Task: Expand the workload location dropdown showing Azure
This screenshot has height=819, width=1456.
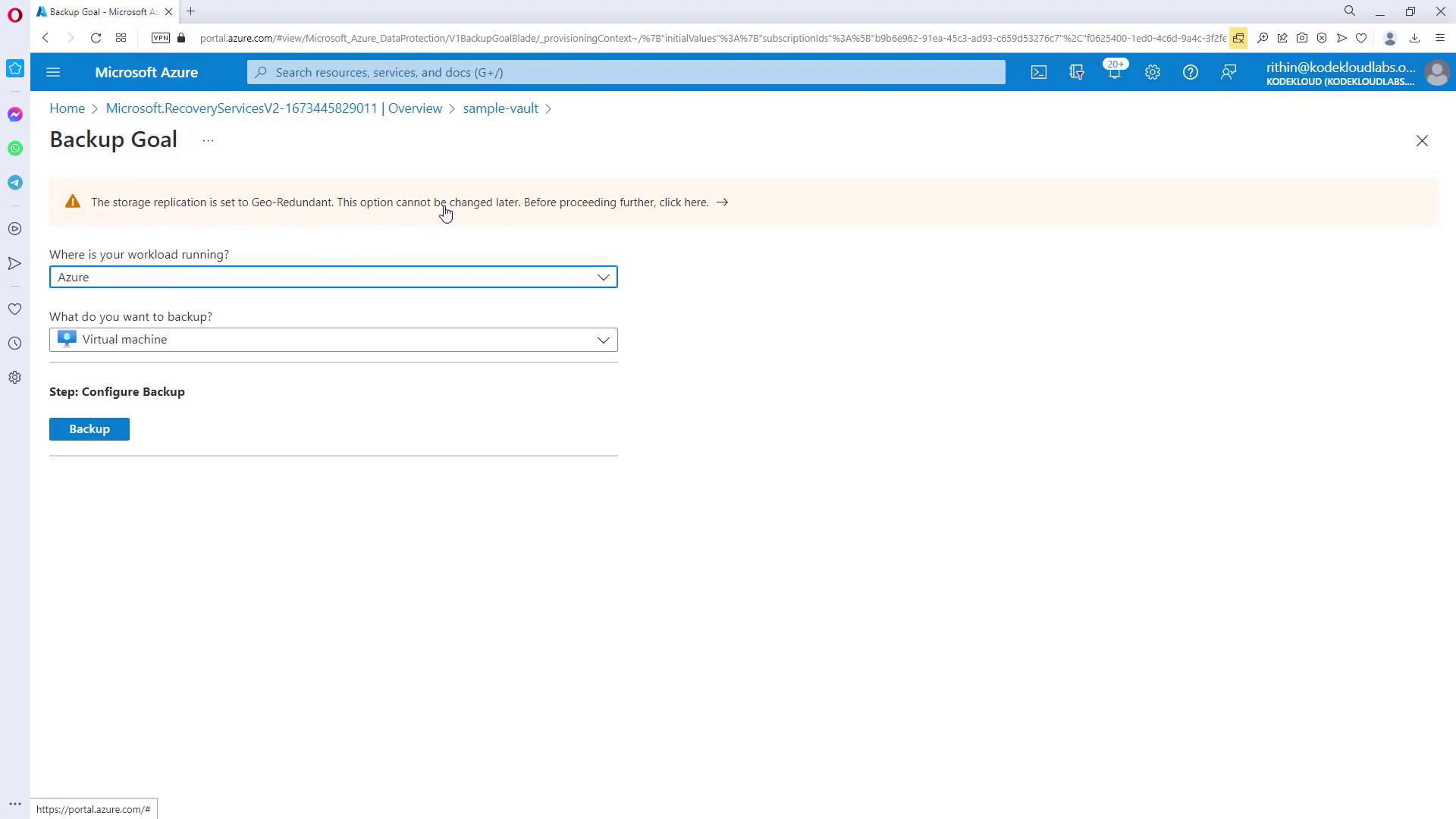Action: click(x=333, y=277)
